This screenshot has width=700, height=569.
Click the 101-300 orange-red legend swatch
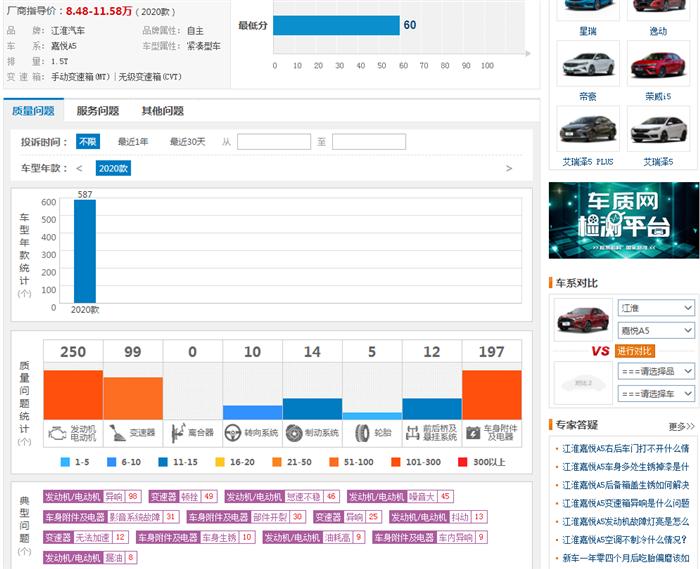[396, 462]
